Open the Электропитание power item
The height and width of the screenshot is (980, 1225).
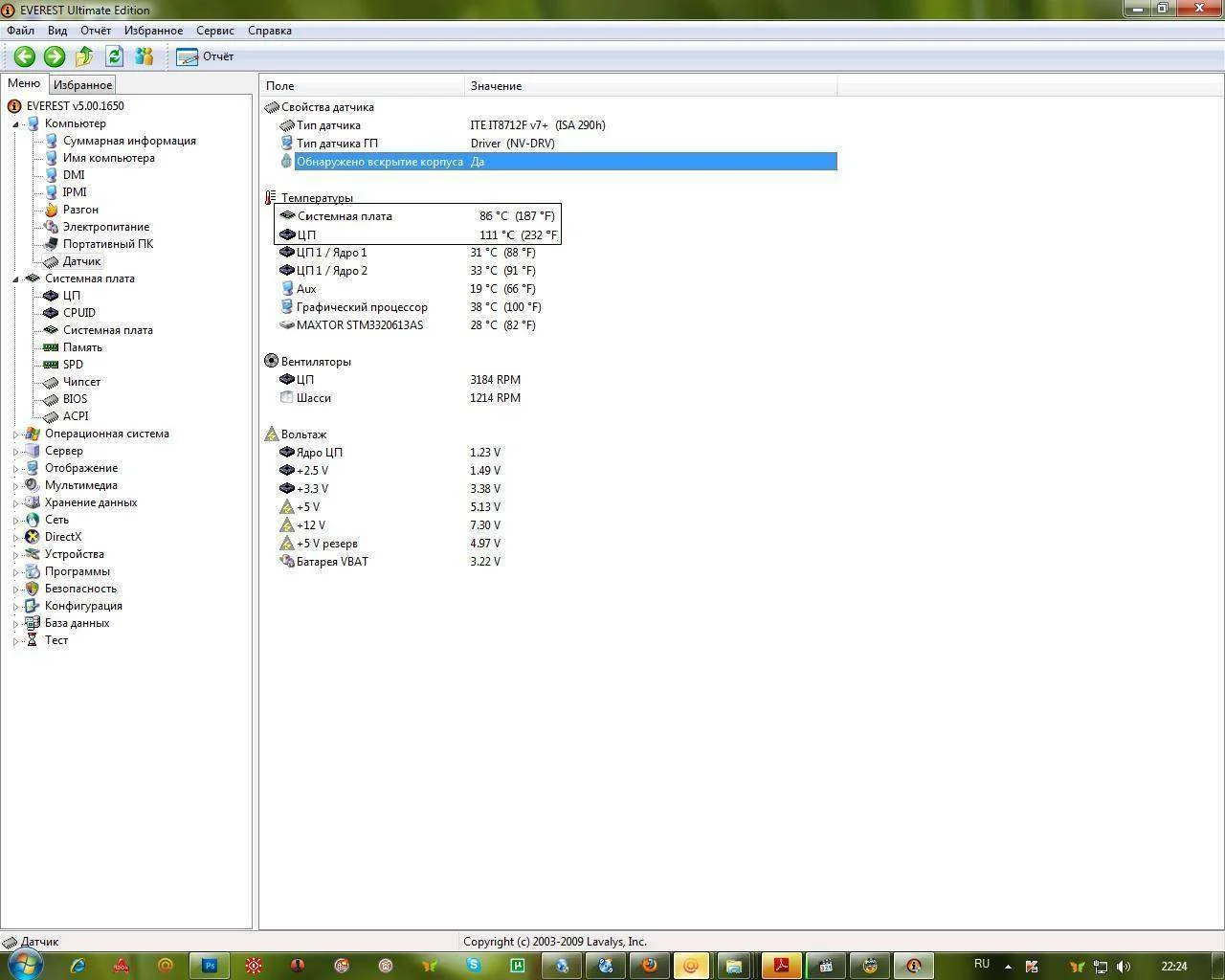pyautogui.click(x=106, y=227)
